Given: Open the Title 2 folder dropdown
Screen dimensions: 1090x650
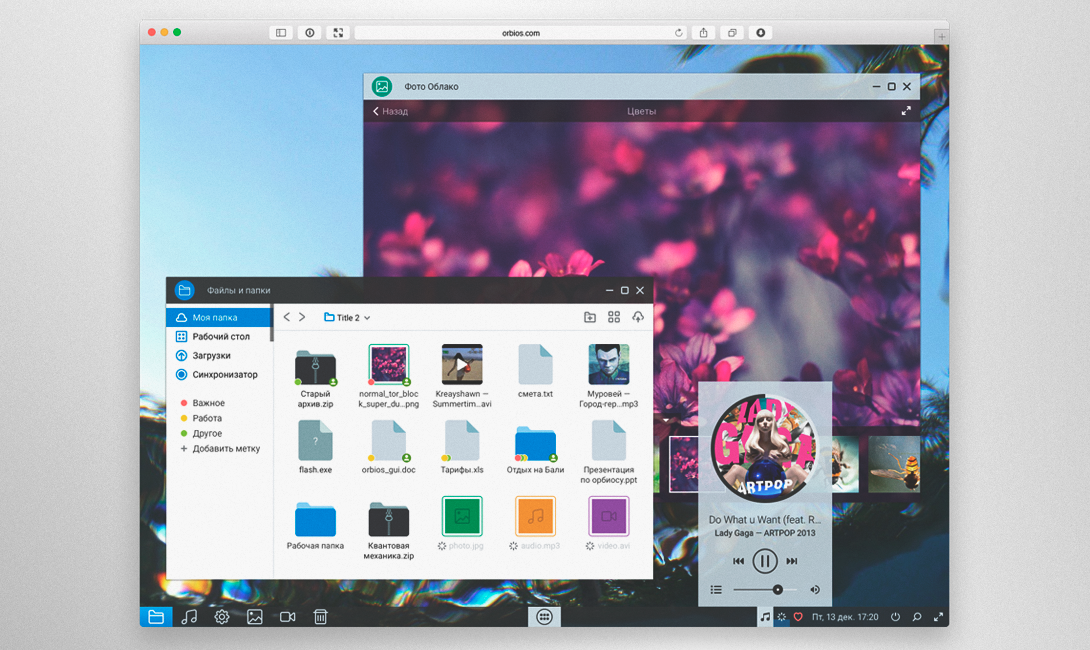Looking at the screenshot, I should [x=347, y=318].
